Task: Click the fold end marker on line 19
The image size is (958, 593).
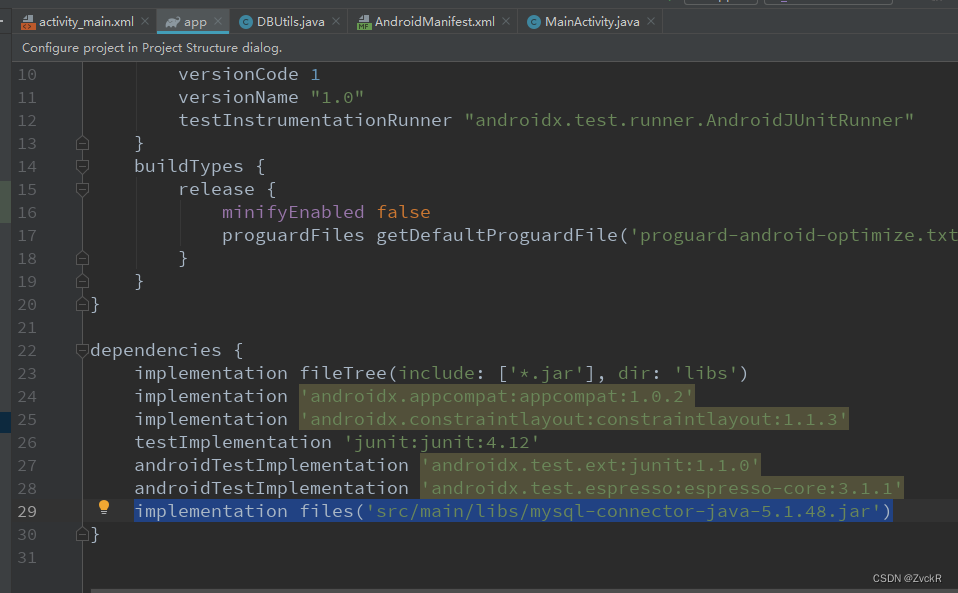Action: 82,282
